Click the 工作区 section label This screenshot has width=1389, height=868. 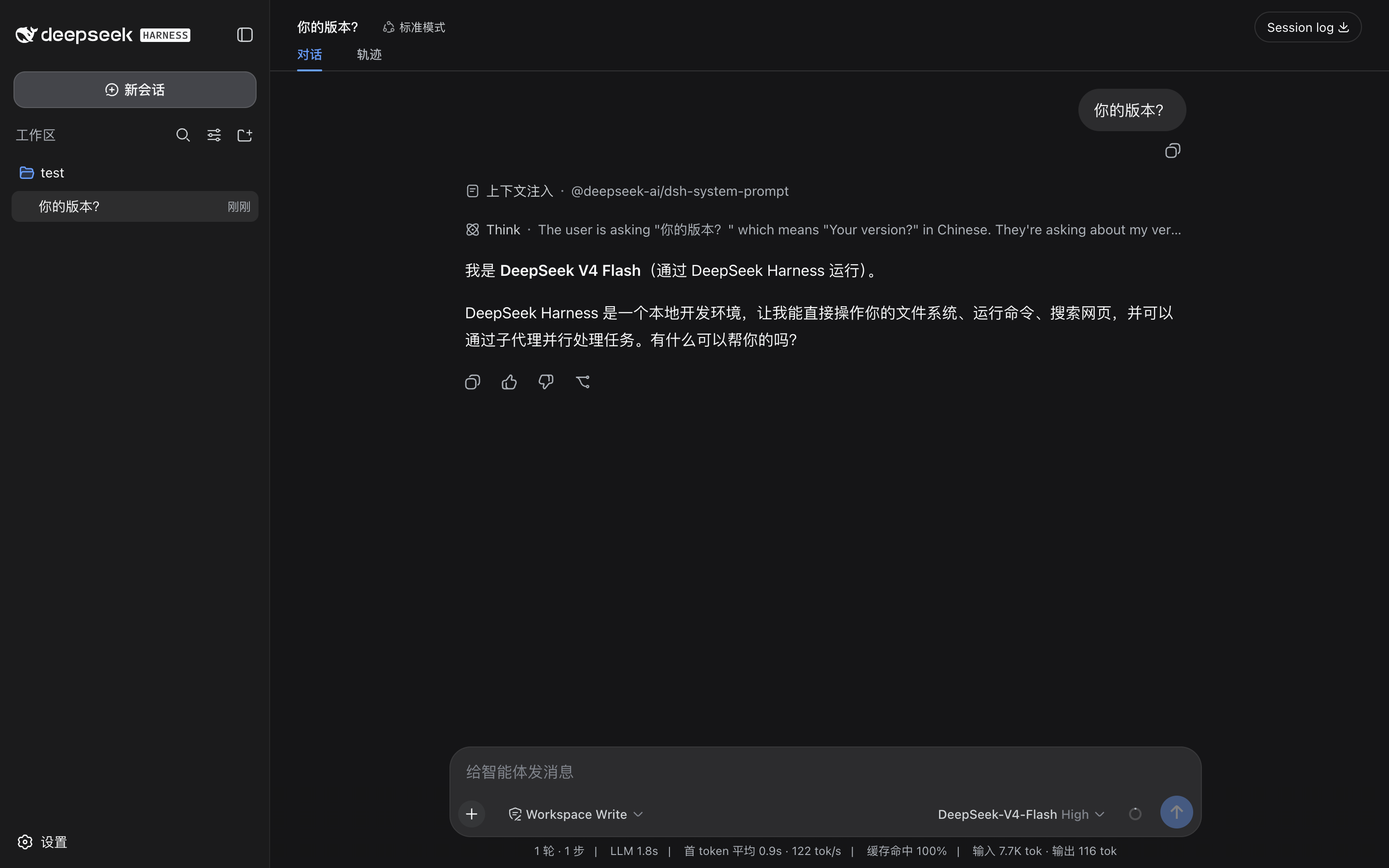coord(36,135)
